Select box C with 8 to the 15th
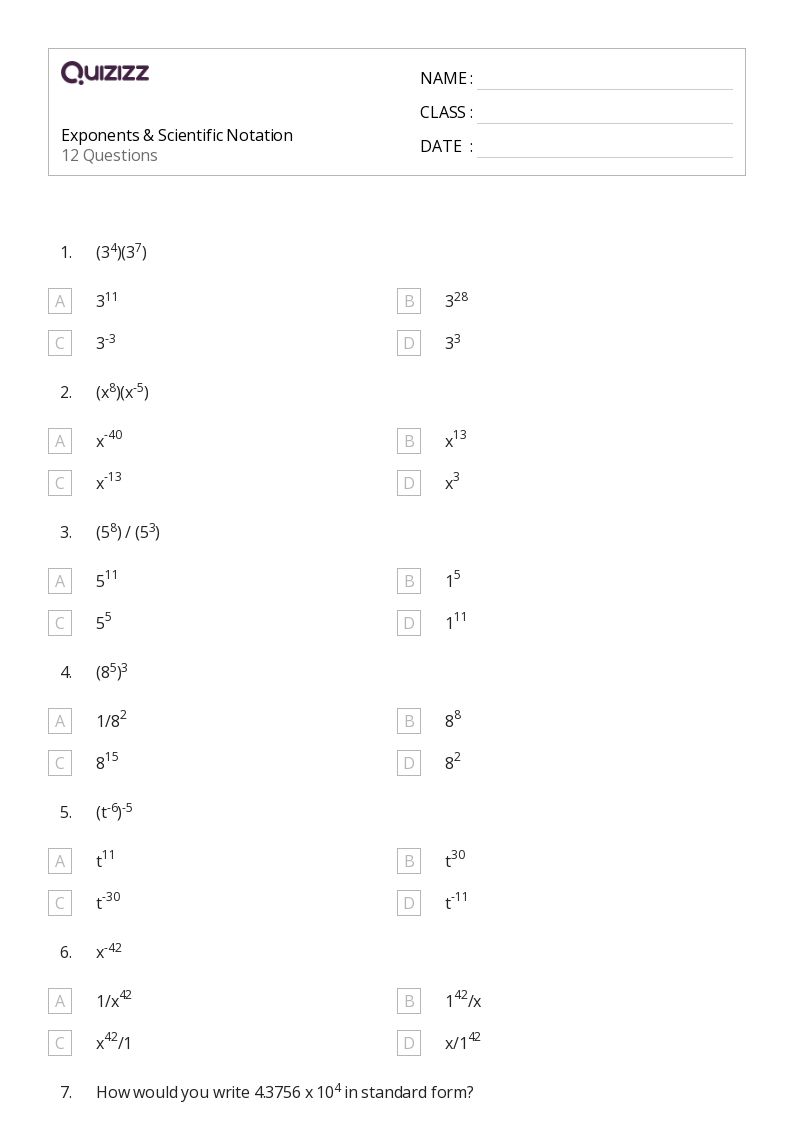The width and height of the screenshot is (794, 1123). tap(60, 763)
